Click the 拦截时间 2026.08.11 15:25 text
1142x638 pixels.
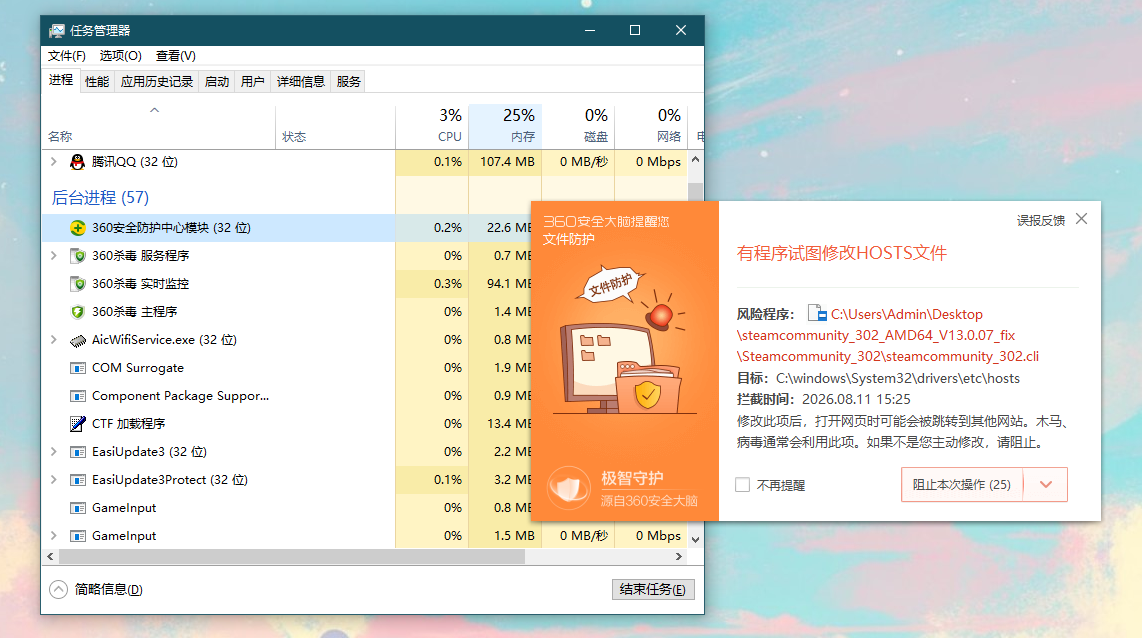[x=824, y=399]
